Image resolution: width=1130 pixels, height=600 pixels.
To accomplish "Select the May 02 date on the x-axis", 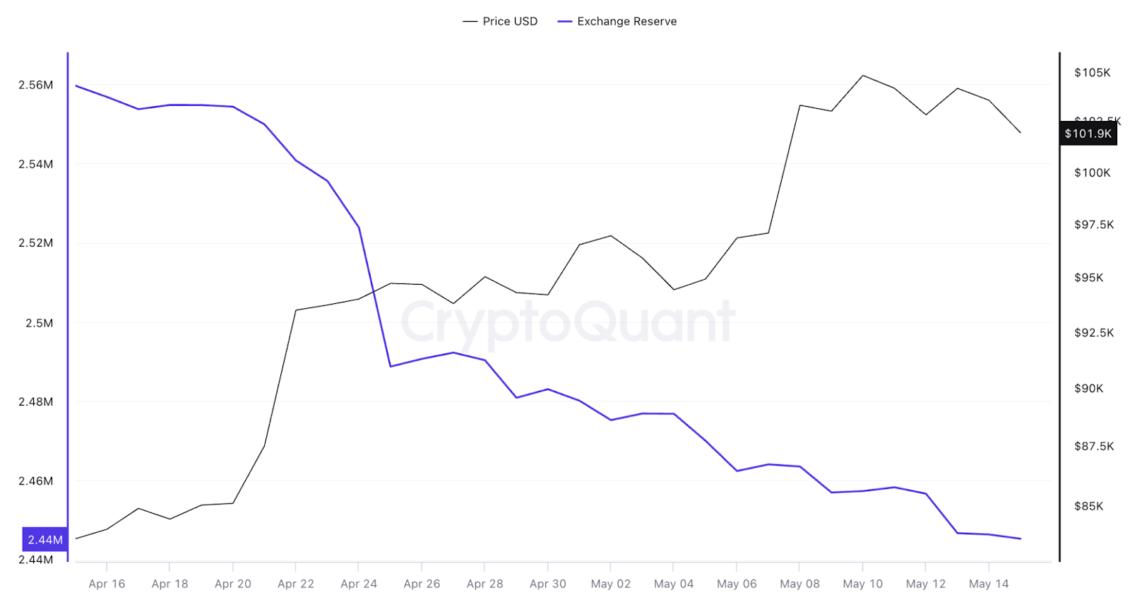I will click(x=610, y=584).
